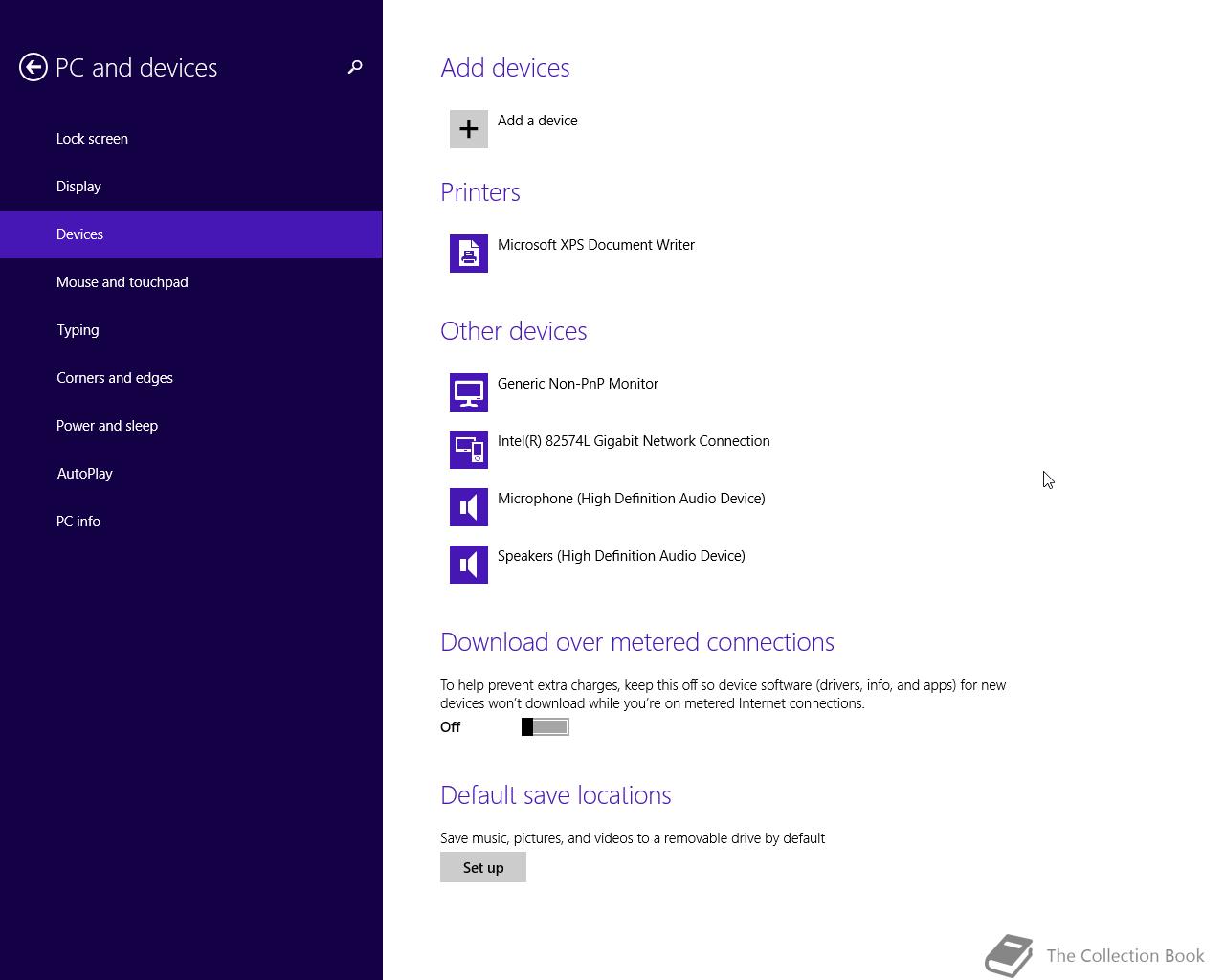Open the AutoPlay settings

pos(191,474)
